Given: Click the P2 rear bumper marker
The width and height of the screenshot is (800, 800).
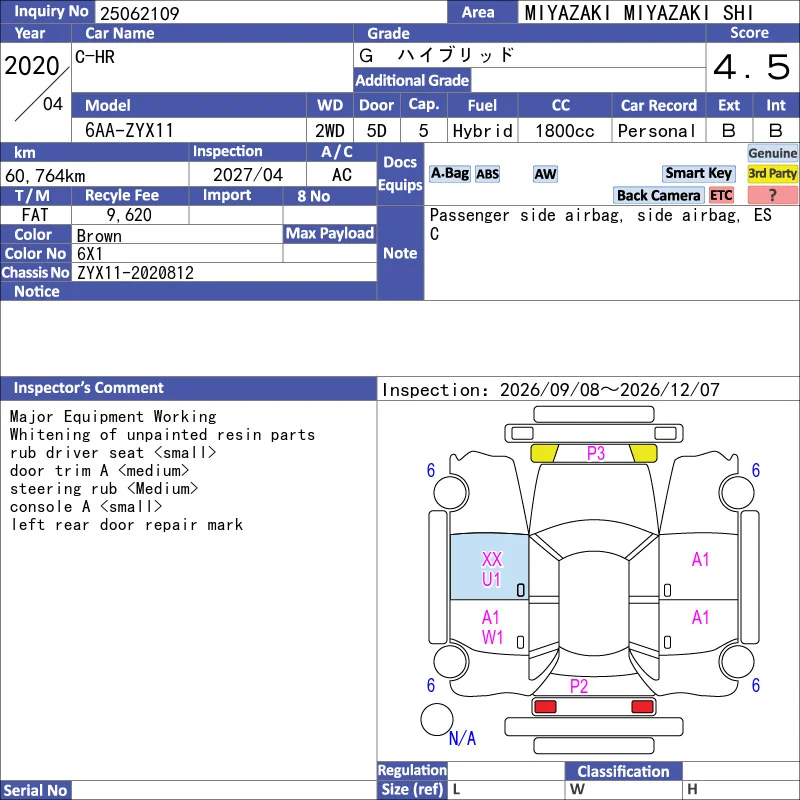Looking at the screenshot, I should tap(579, 686).
